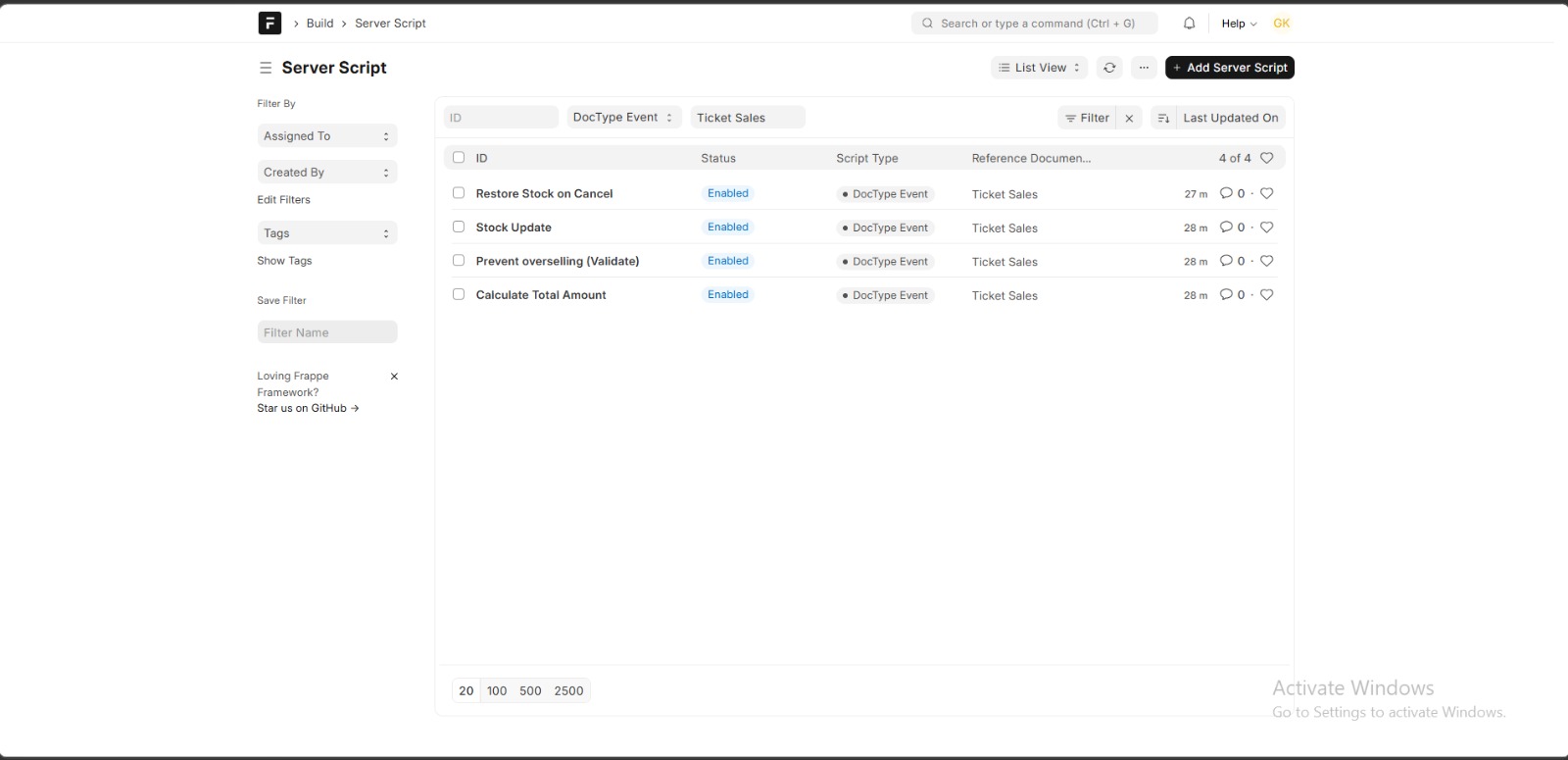Clear applied filters with the X
1568x760 pixels.
pyautogui.click(x=1129, y=118)
